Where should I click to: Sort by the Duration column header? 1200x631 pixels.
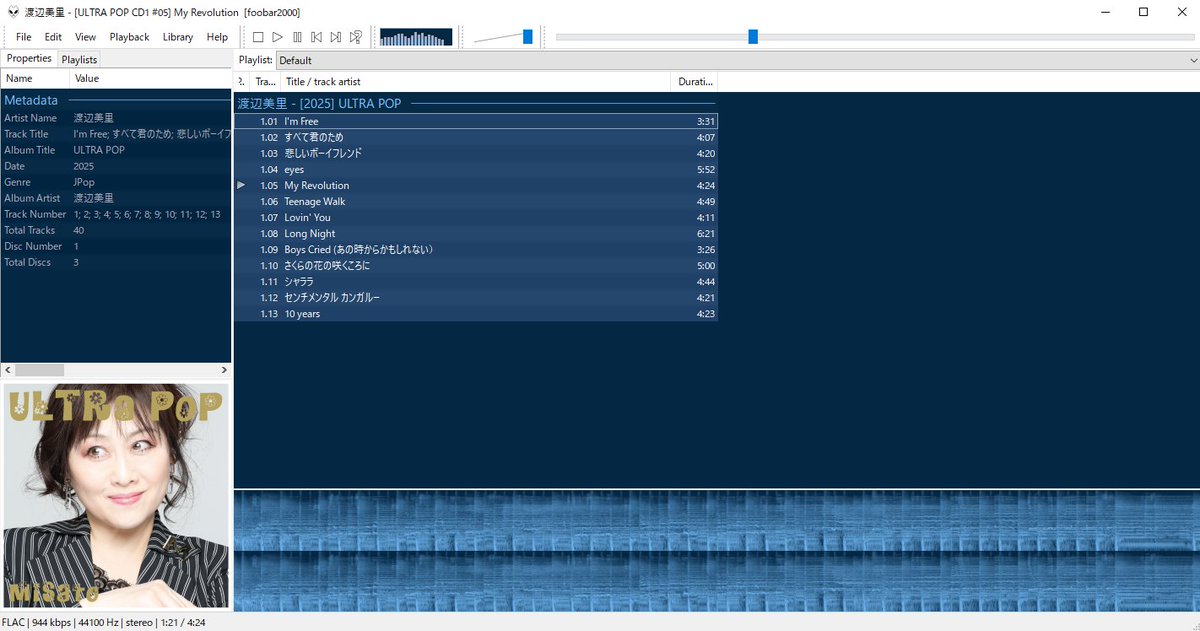tap(694, 81)
